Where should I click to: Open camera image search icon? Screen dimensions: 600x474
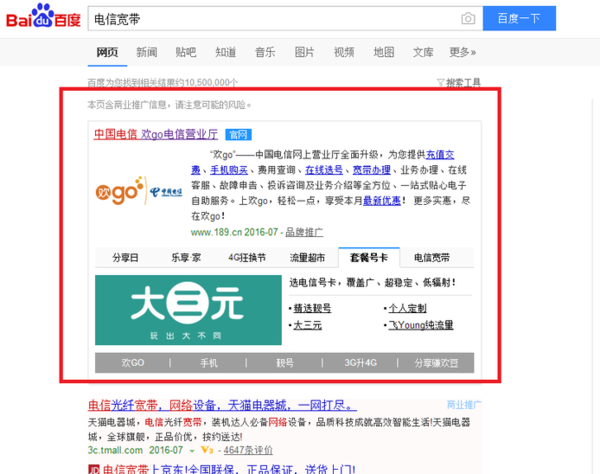click(x=468, y=18)
